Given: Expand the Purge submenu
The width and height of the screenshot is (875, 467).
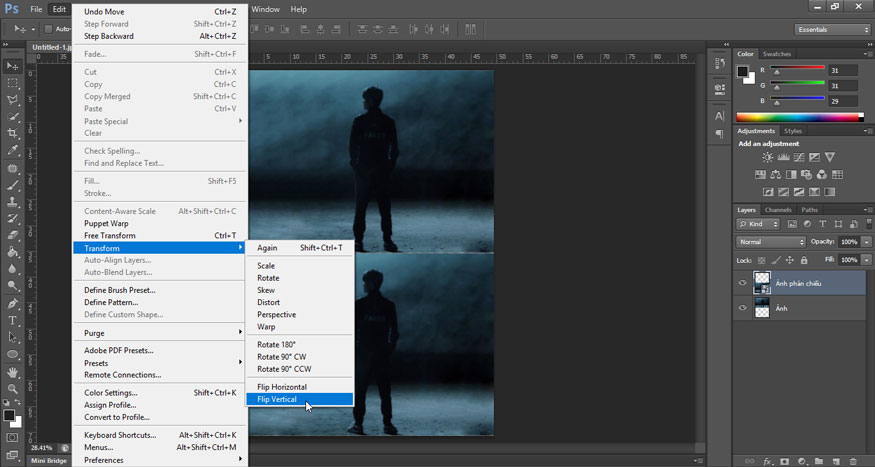Looking at the screenshot, I should pyautogui.click(x=160, y=333).
